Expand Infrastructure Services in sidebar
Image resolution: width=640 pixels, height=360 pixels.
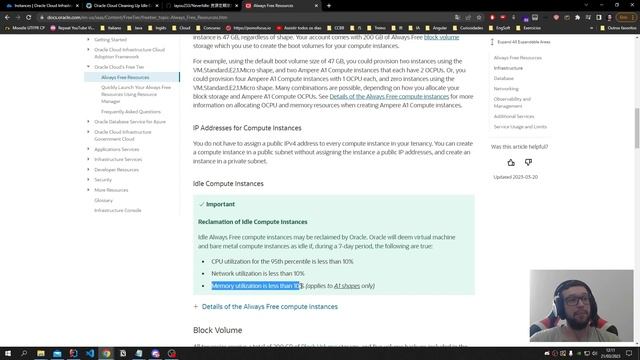click(88, 159)
